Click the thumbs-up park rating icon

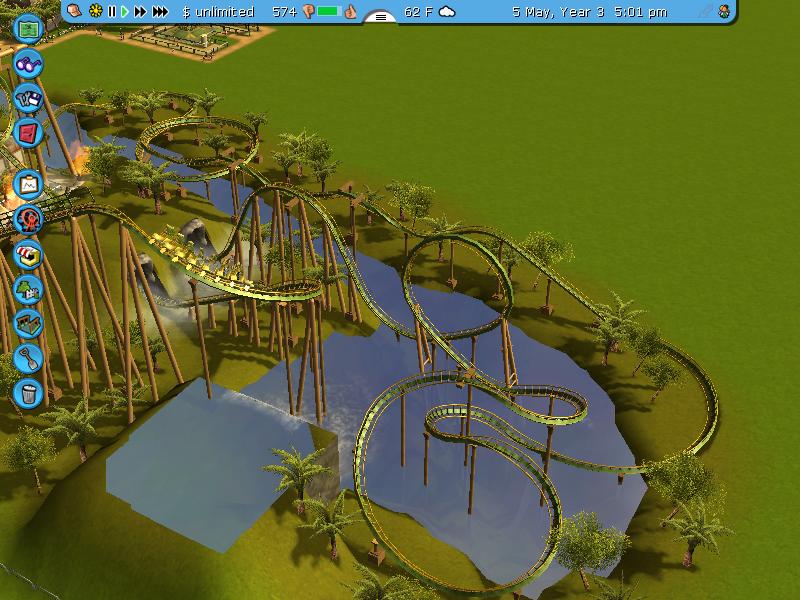point(350,11)
